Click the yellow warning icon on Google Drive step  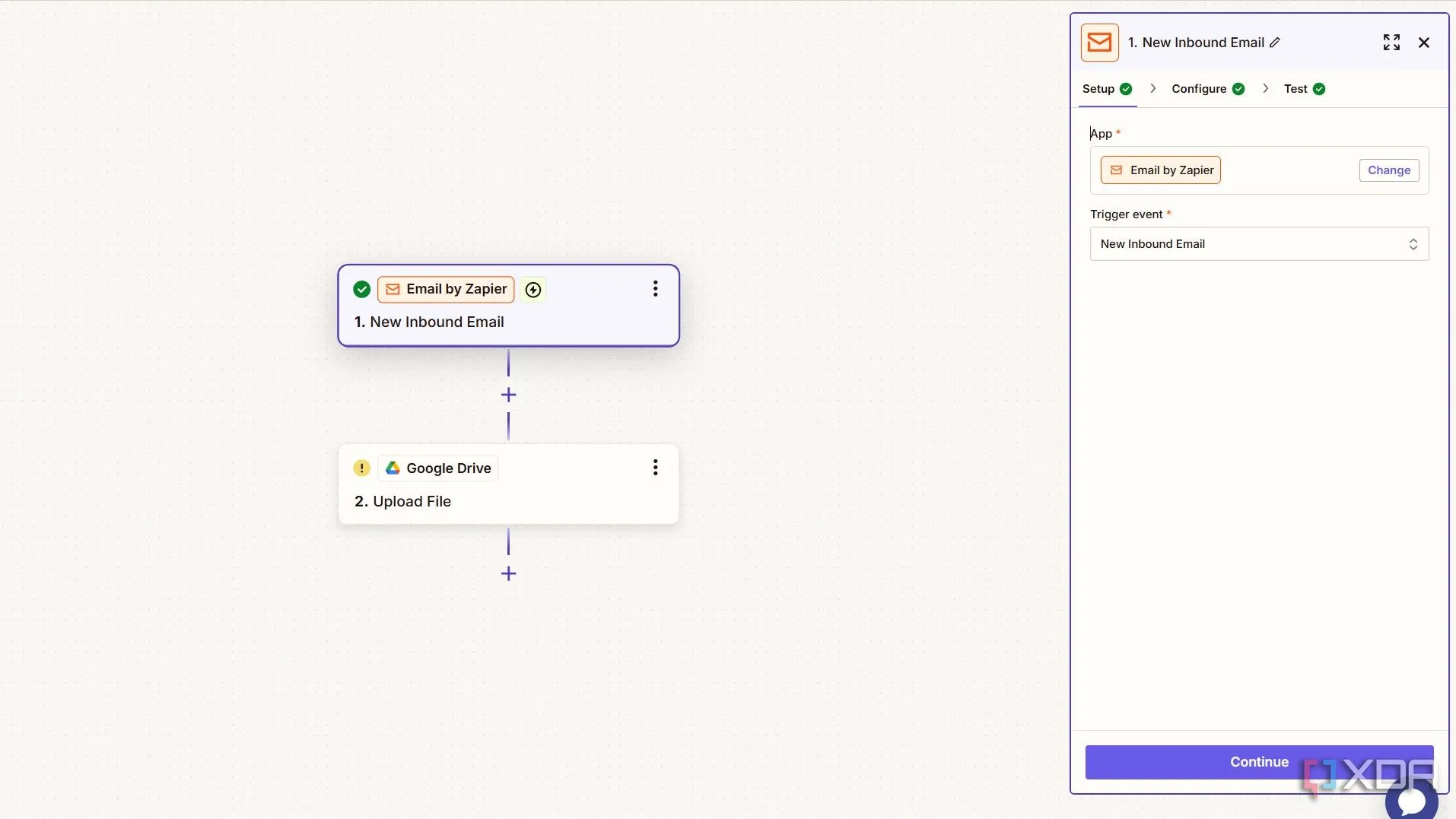click(362, 468)
